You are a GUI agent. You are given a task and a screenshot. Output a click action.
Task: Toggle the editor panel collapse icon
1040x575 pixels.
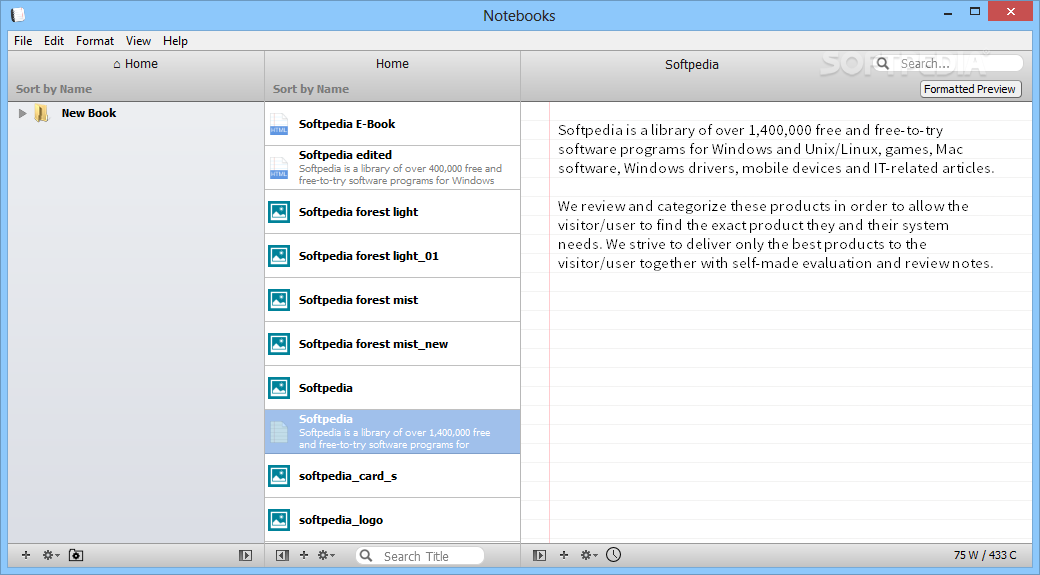[539, 555]
